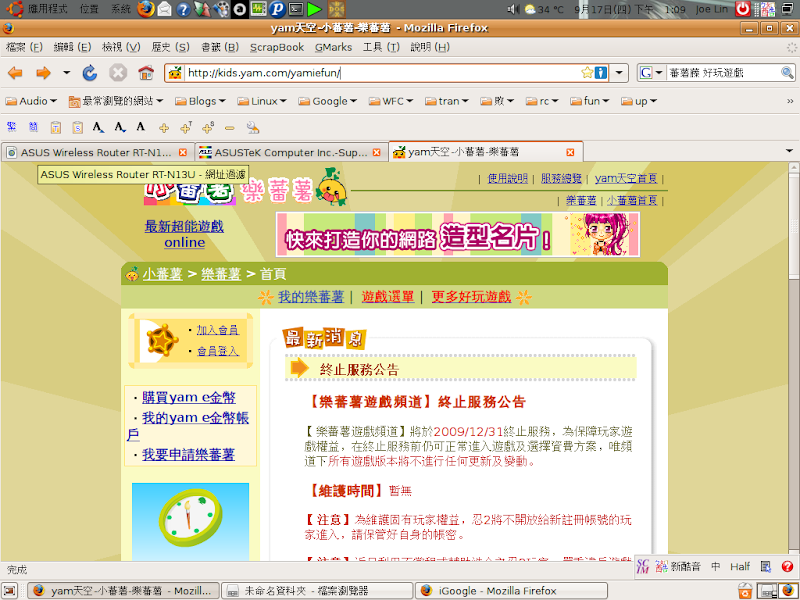Reload the current page
Image resolution: width=800 pixels, height=600 pixels.
point(90,73)
